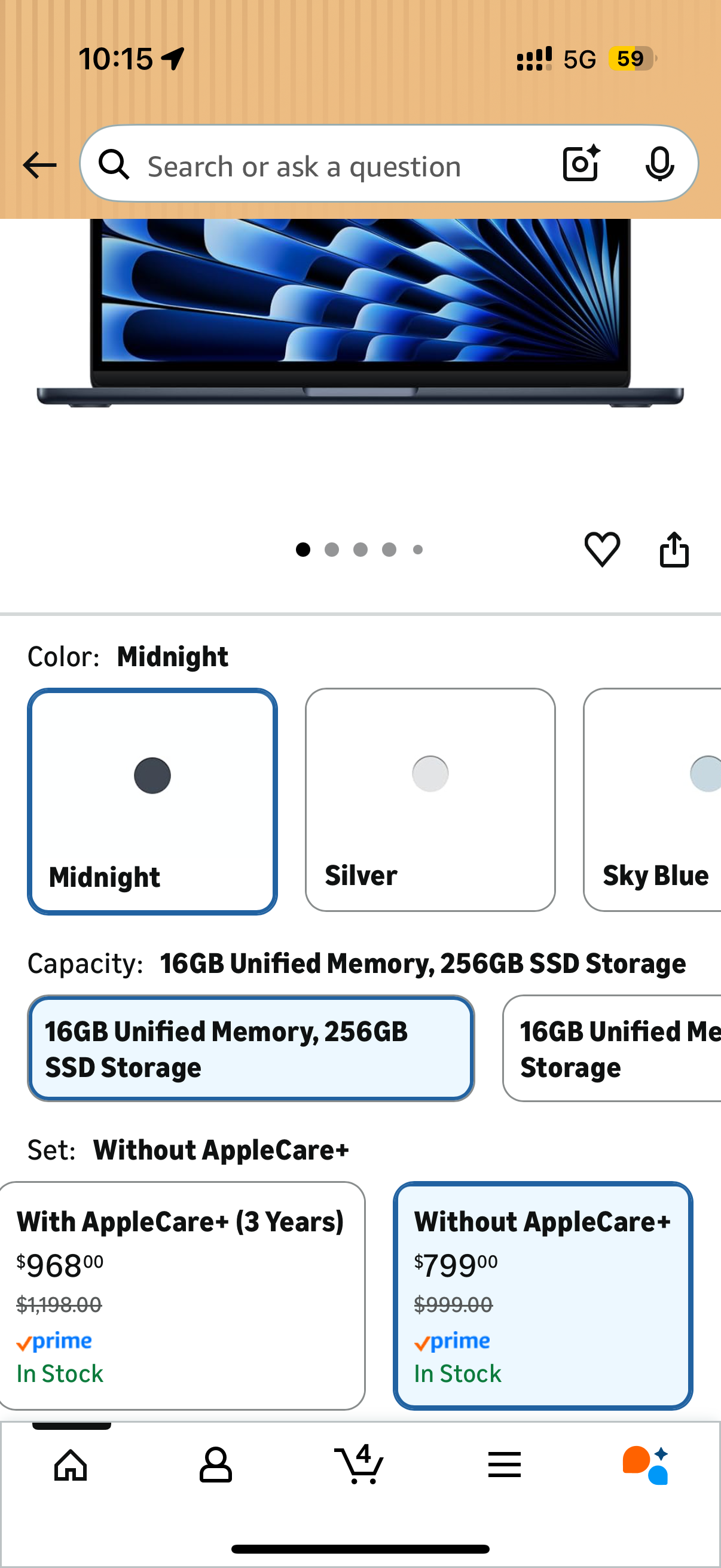The image size is (721, 1568).
Task: Tap the microphone voice search icon
Action: 659,164
